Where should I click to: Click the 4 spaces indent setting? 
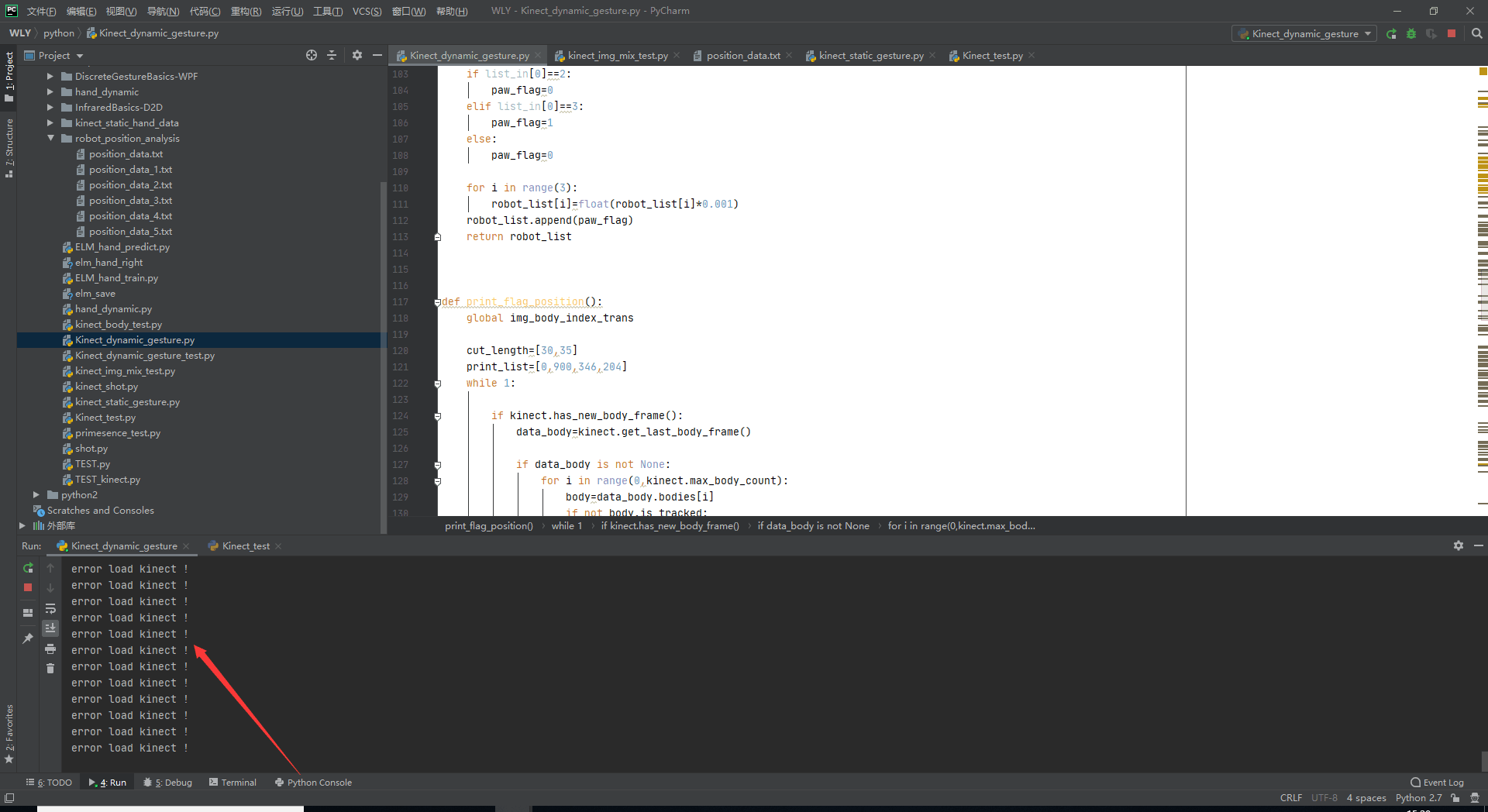[x=1366, y=798]
